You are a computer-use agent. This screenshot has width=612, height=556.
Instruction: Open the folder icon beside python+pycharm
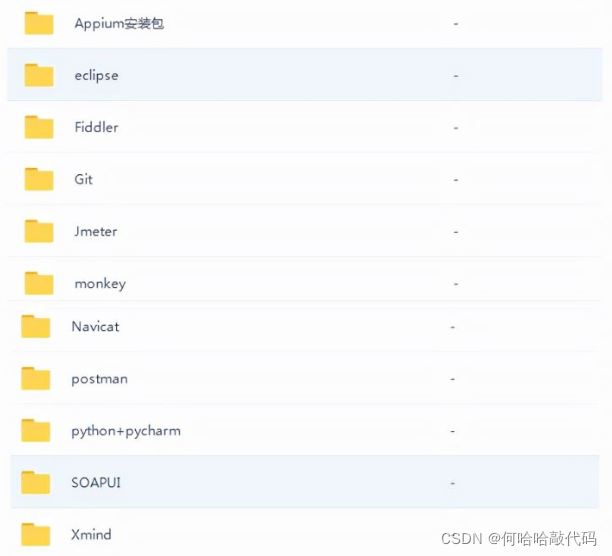36,430
